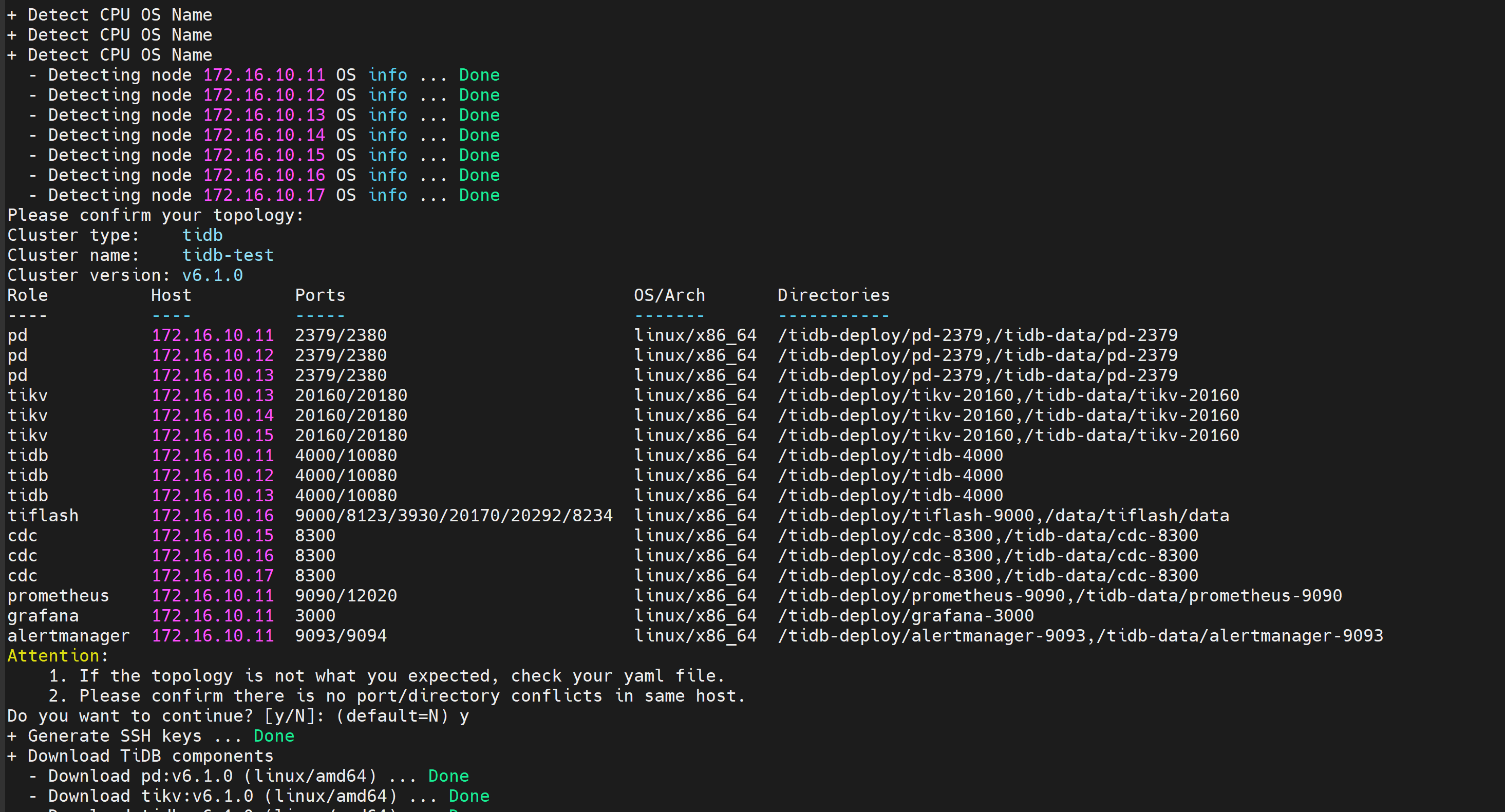Click the Directories column header
This screenshot has width=1505, height=812.
pos(834,295)
